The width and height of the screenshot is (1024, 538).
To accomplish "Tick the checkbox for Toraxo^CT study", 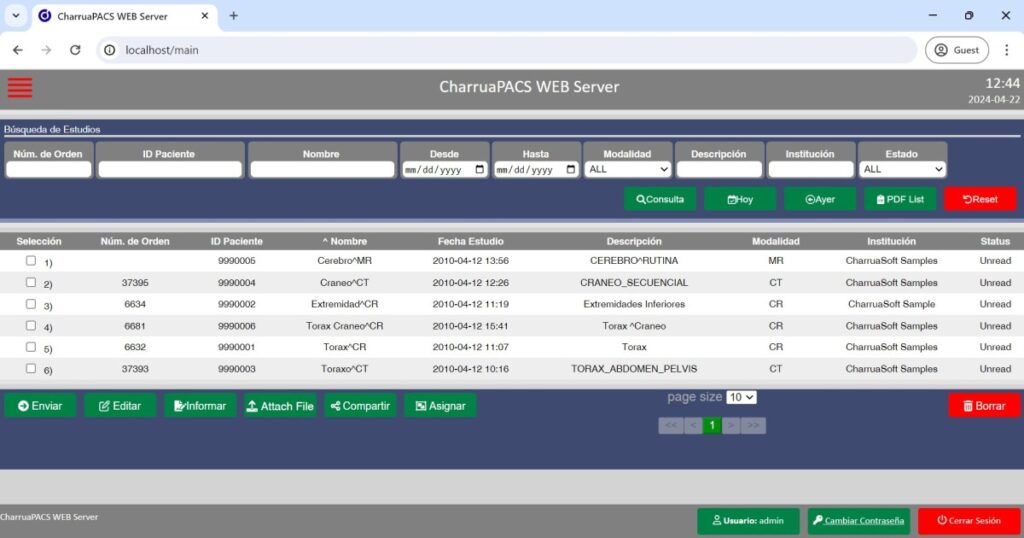I will click(31, 368).
